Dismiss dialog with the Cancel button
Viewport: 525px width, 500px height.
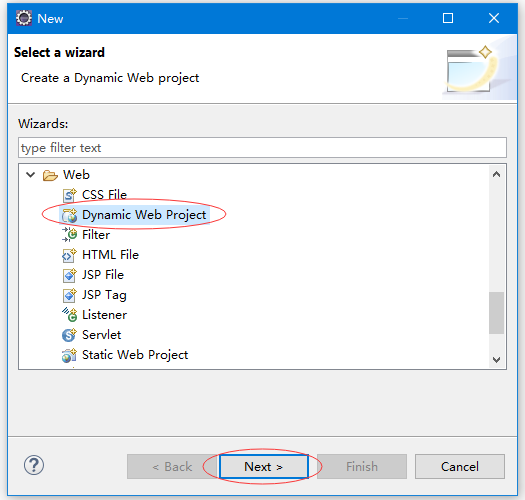(x=460, y=467)
